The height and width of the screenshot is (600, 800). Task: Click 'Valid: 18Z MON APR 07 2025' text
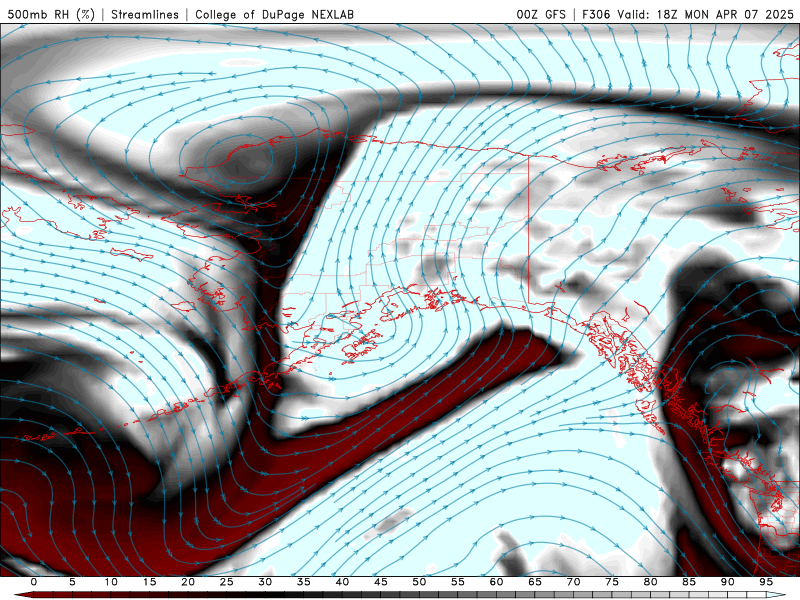[705, 14]
